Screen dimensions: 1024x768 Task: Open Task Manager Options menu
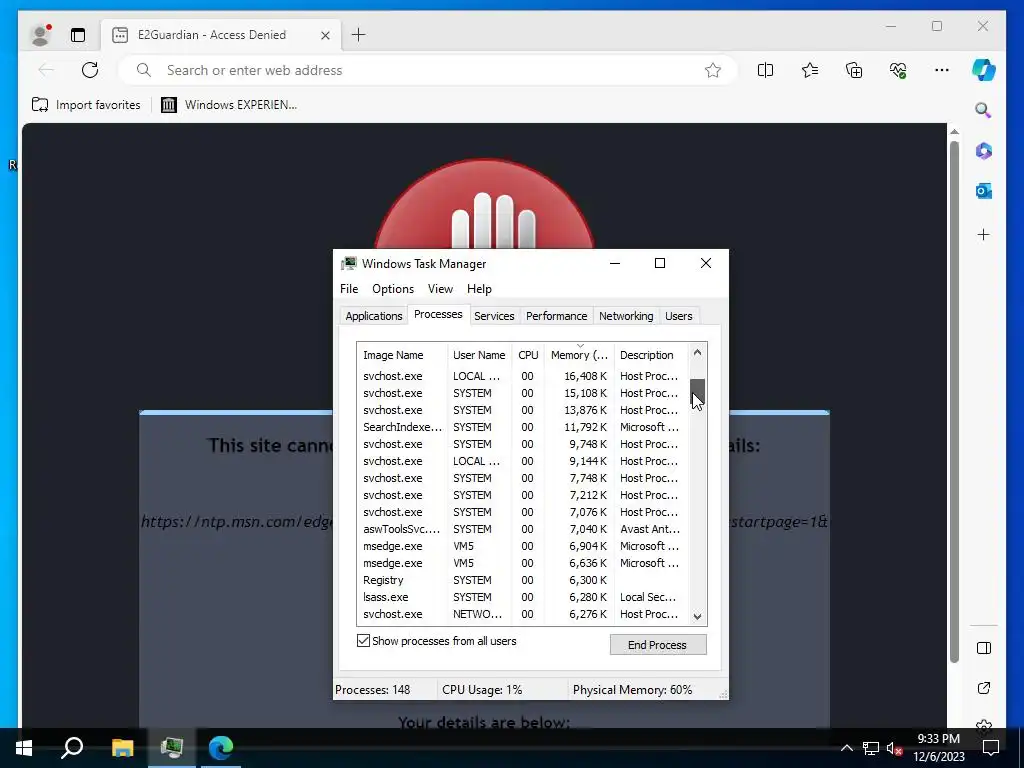(392, 289)
